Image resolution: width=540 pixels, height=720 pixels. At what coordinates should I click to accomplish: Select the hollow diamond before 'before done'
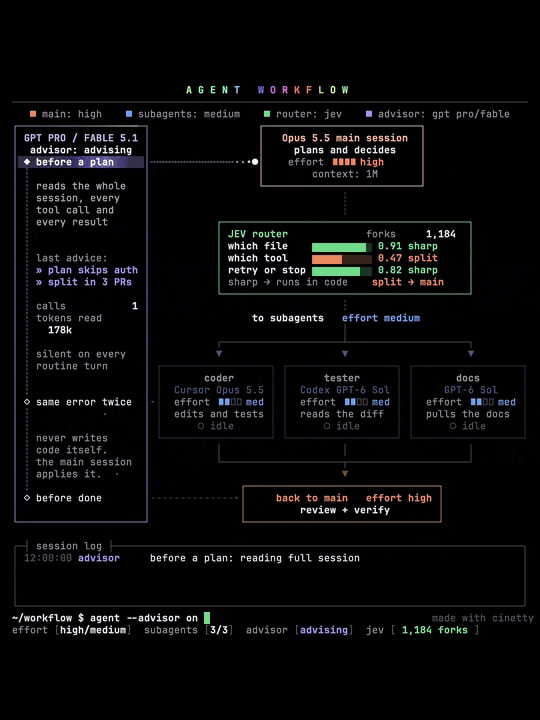coord(27,498)
